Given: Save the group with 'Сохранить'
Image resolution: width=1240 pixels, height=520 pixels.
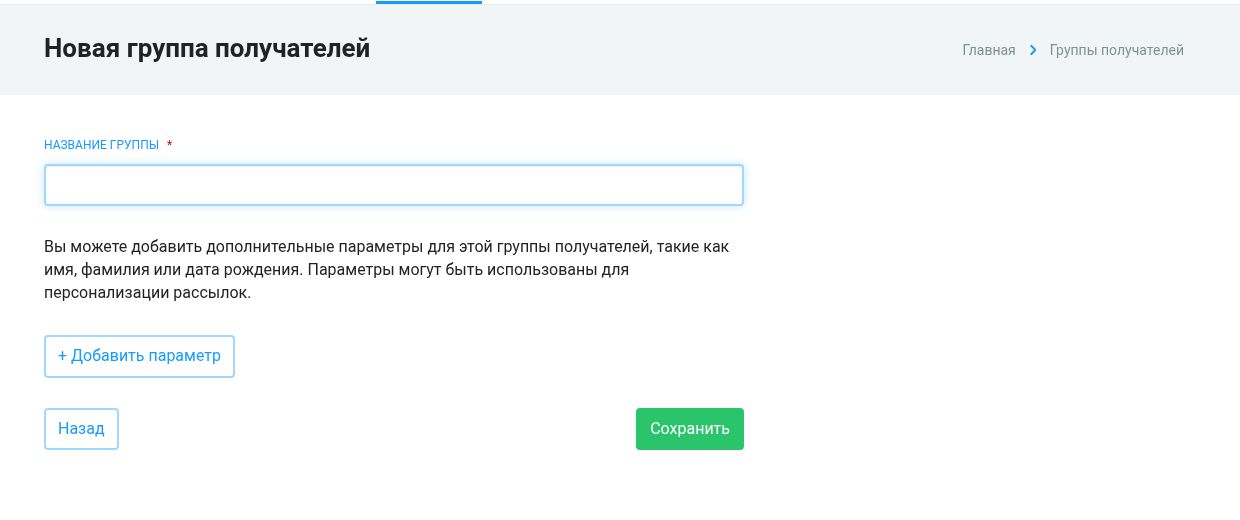Looking at the screenshot, I should 690,429.
